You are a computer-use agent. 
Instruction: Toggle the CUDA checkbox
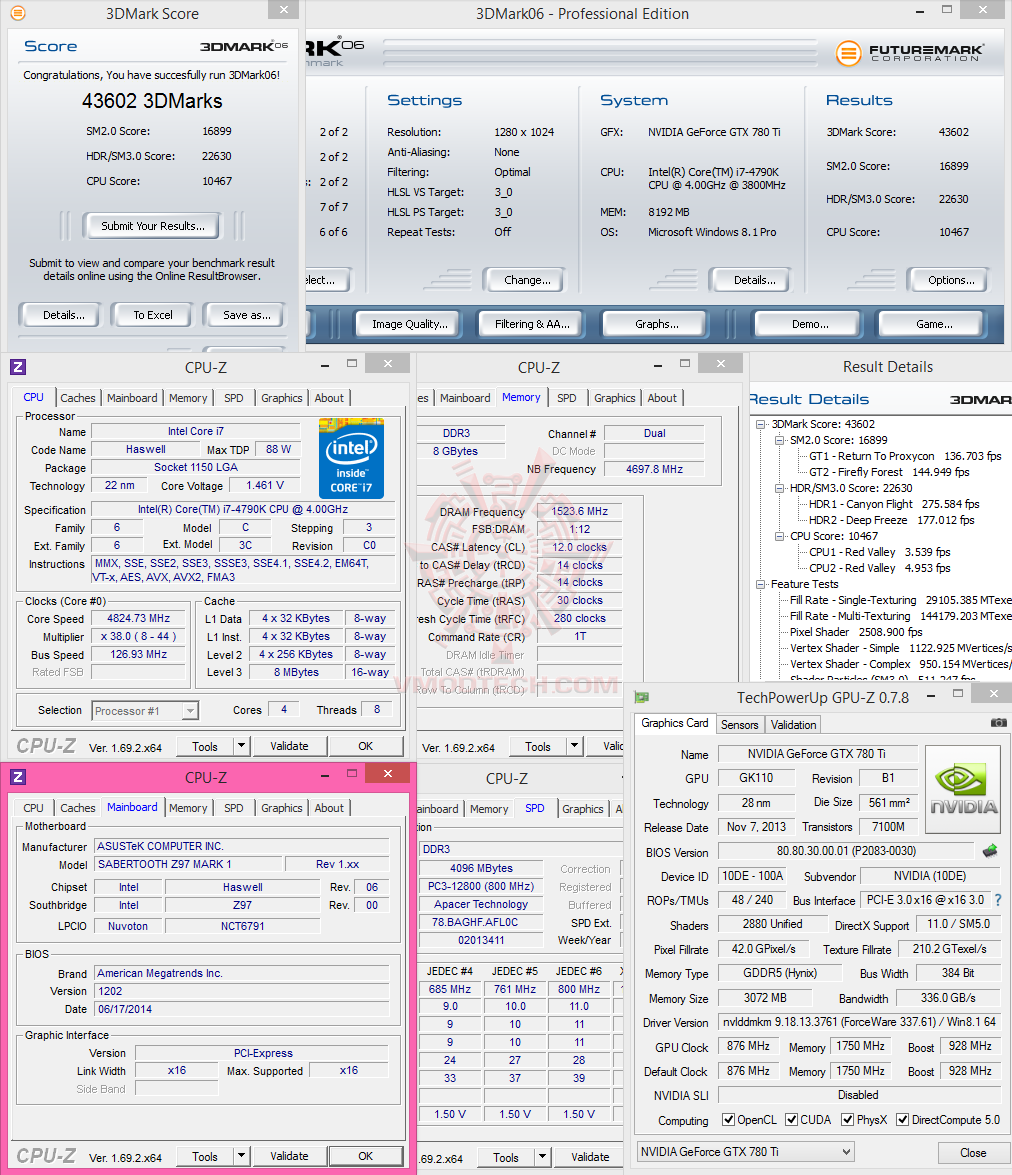pos(792,1120)
